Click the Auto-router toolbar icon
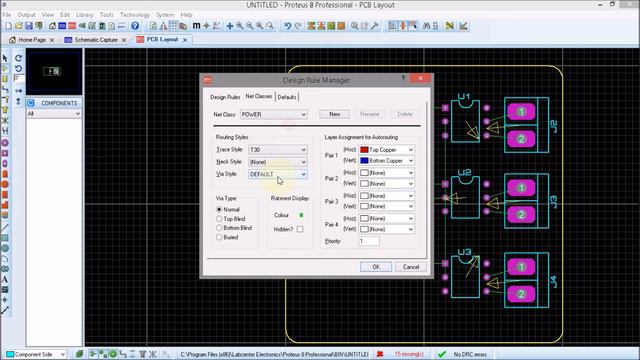640x360 pixels. (450, 26)
